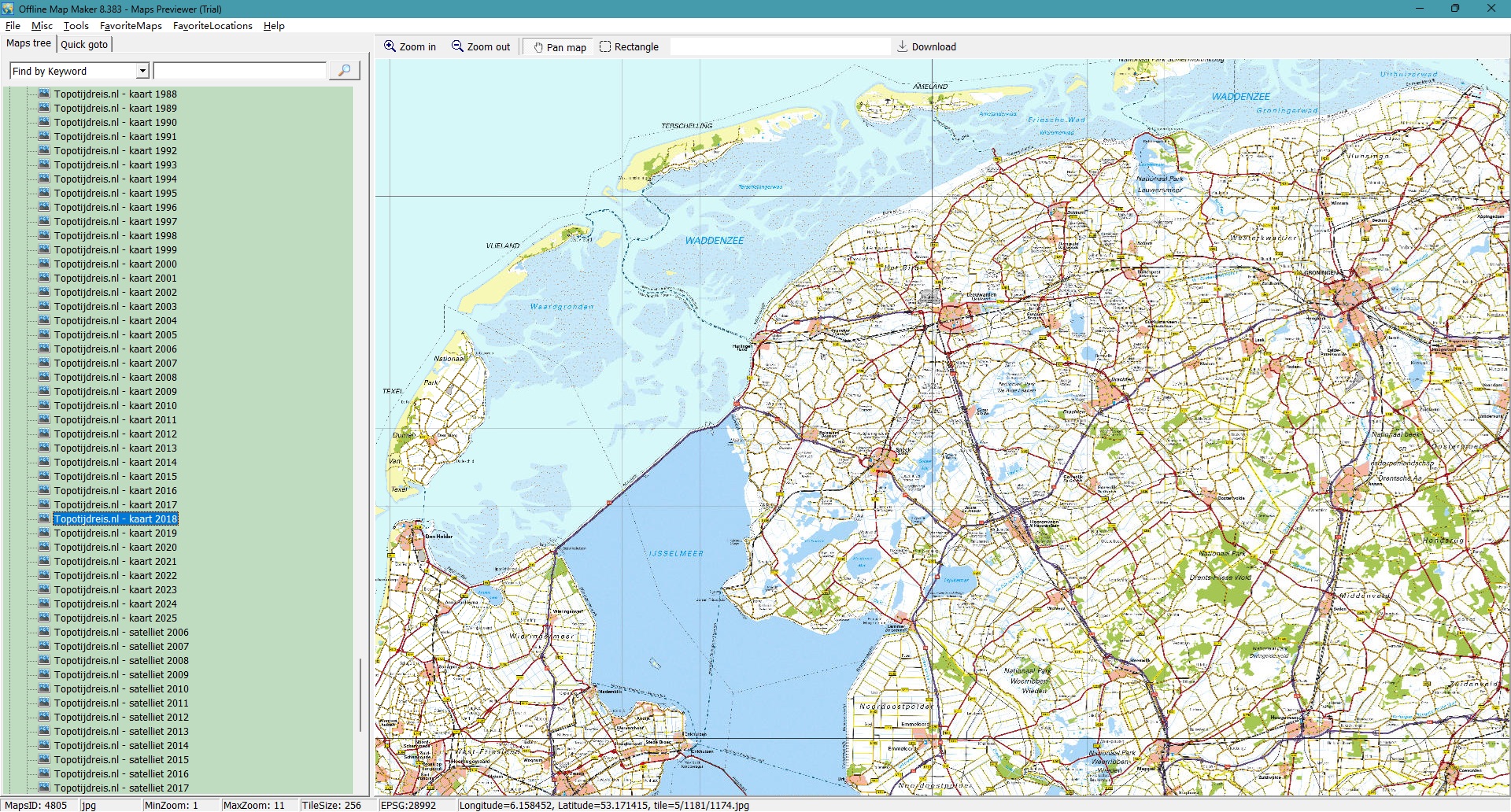Click the keyword search magnifier button
Screen dimensions: 1511x812
tap(344, 71)
